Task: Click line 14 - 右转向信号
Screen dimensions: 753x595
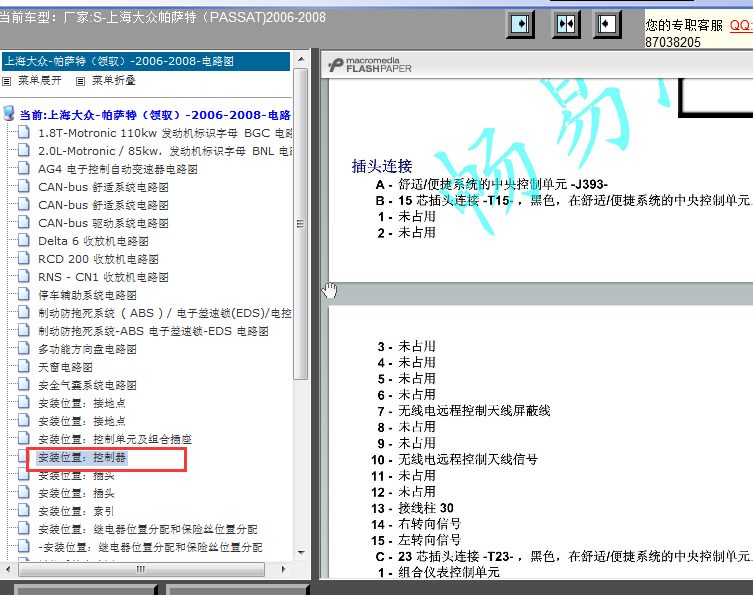Action: coord(416,524)
